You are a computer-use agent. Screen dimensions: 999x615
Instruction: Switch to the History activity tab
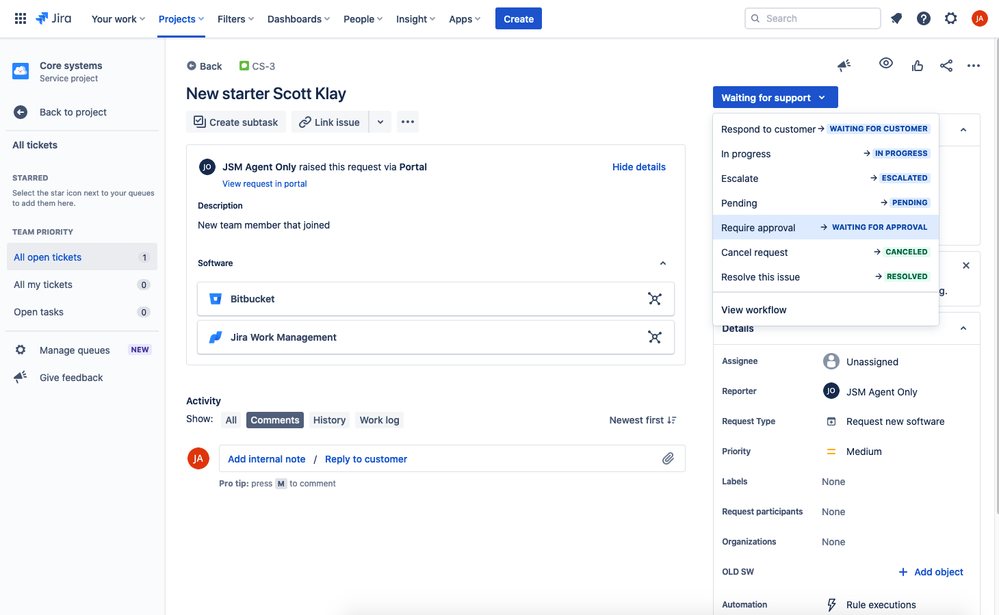(x=329, y=420)
